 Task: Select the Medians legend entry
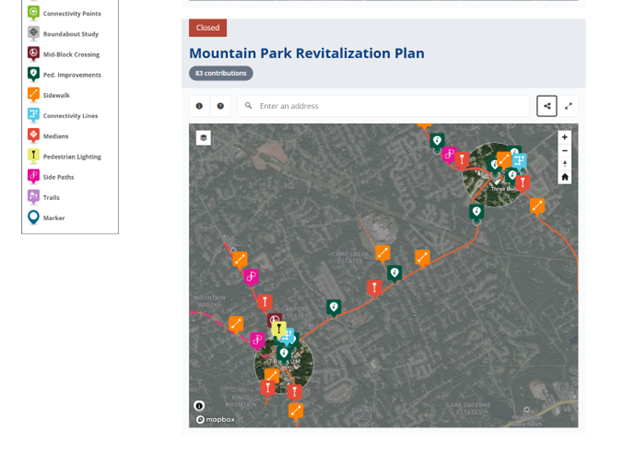pyautogui.click(x=55, y=136)
